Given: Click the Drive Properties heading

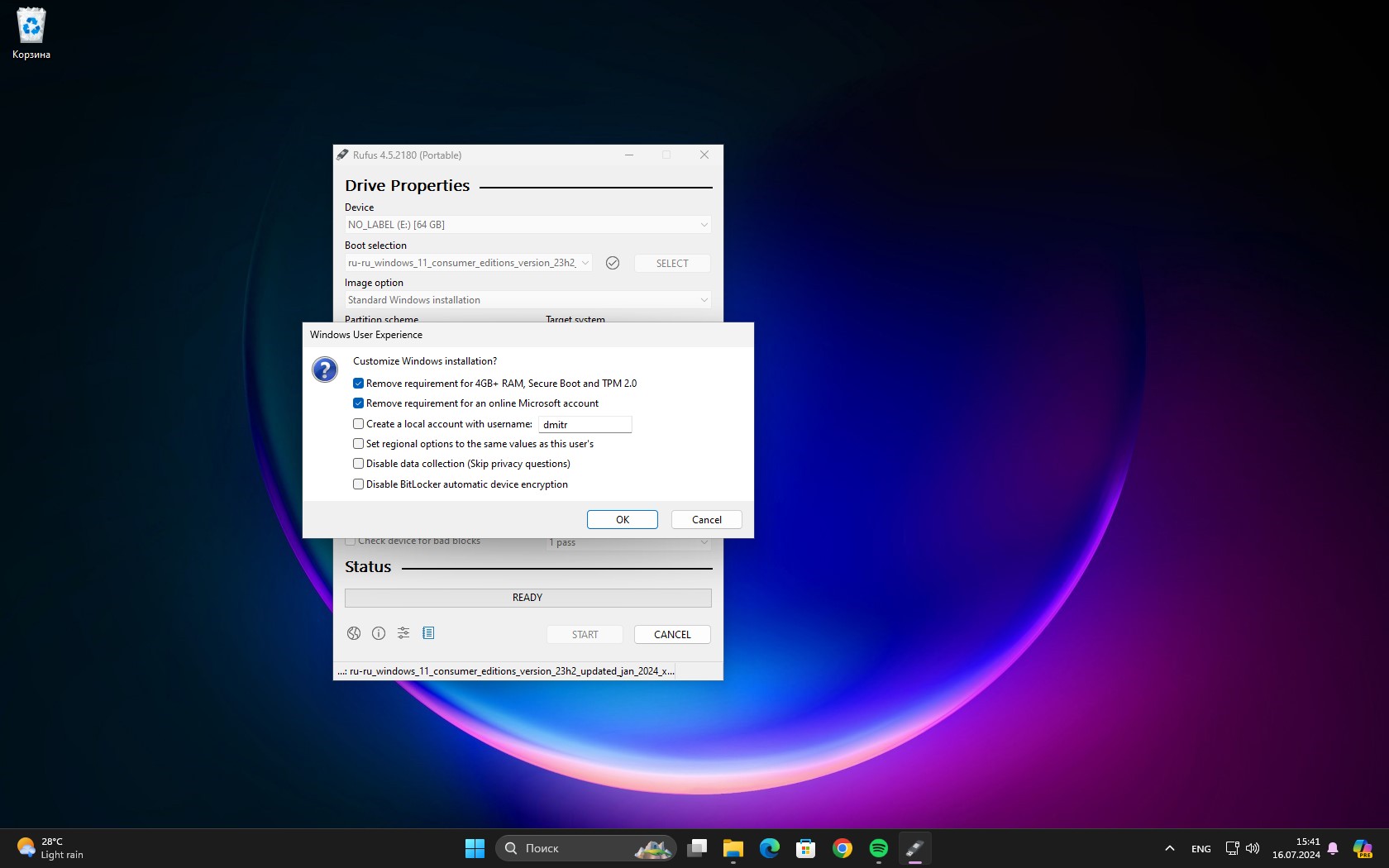Looking at the screenshot, I should pyautogui.click(x=407, y=185).
